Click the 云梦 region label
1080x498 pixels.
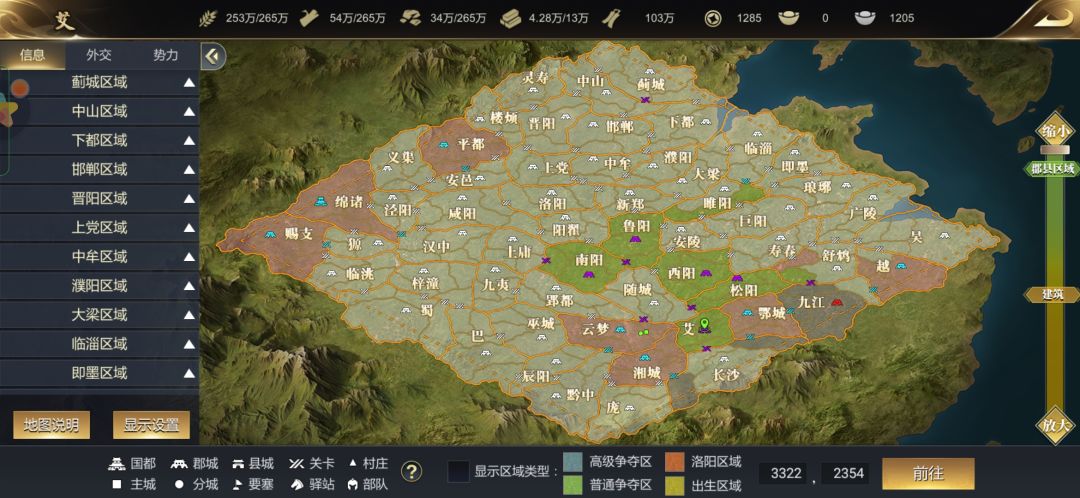[x=596, y=328]
